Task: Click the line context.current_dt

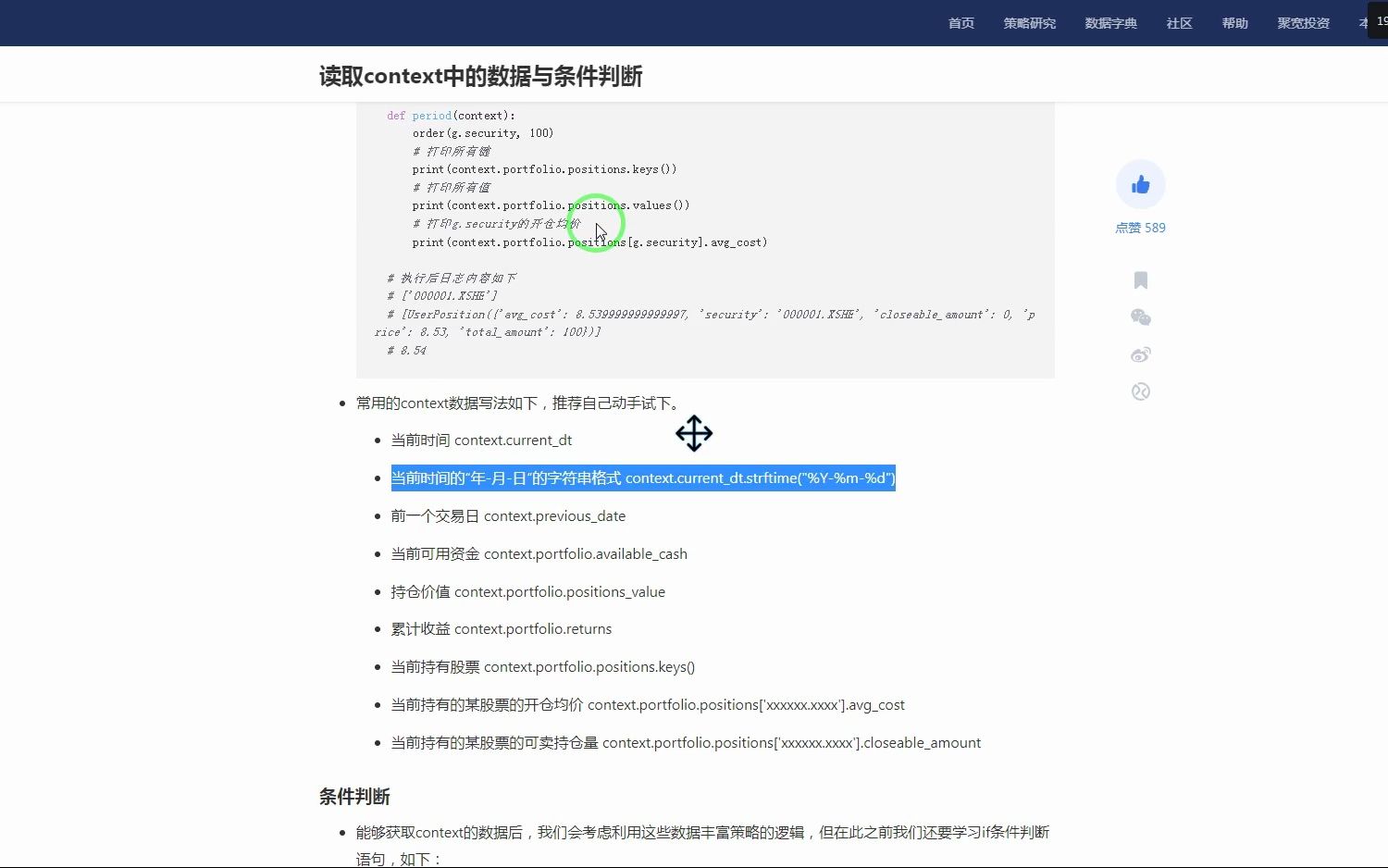Action: pyautogui.click(x=481, y=440)
